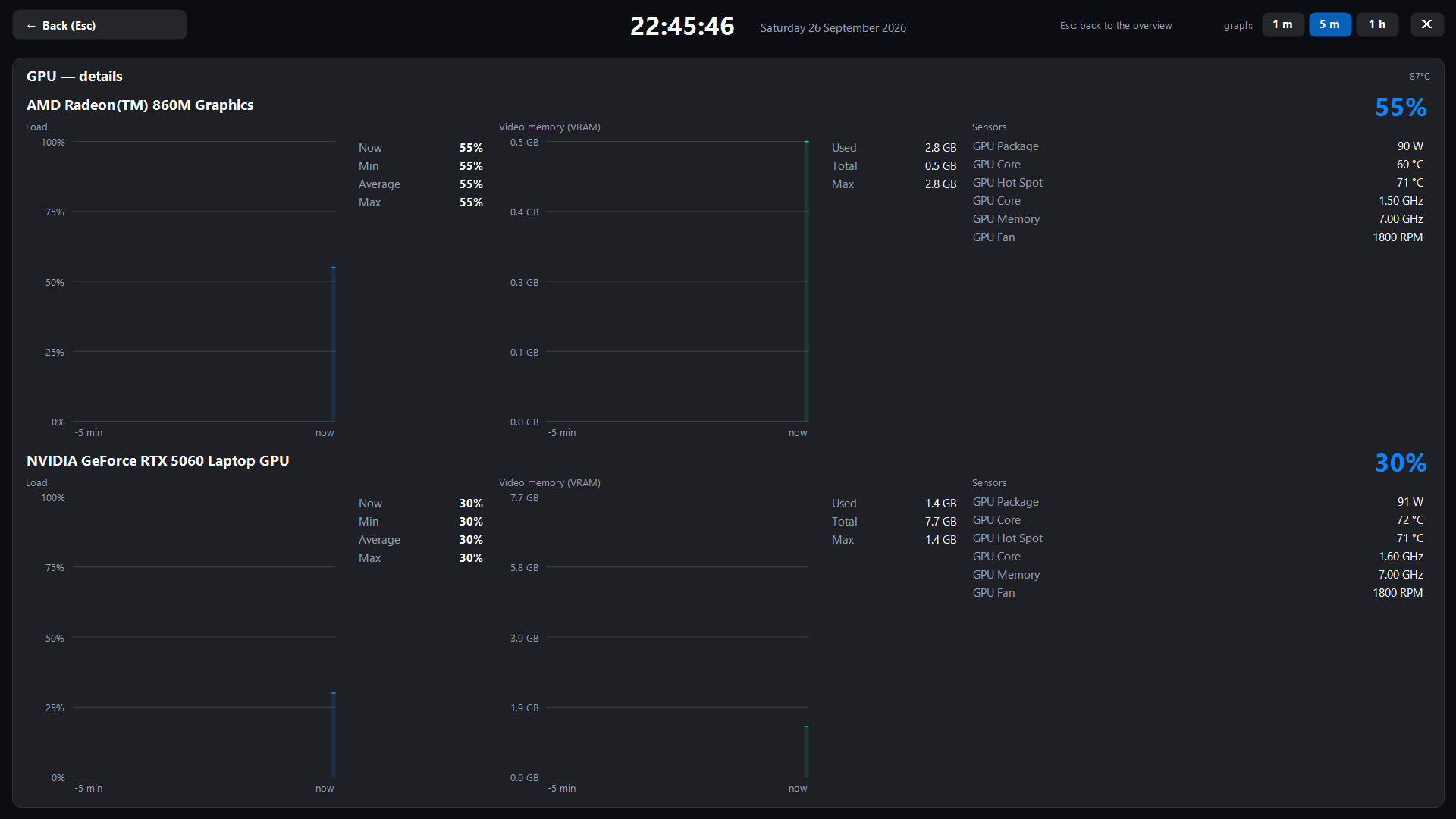Click AMD Radeon VRAM Total 0.5 GB
Viewport: 1456px width, 819px height.
[894, 166]
